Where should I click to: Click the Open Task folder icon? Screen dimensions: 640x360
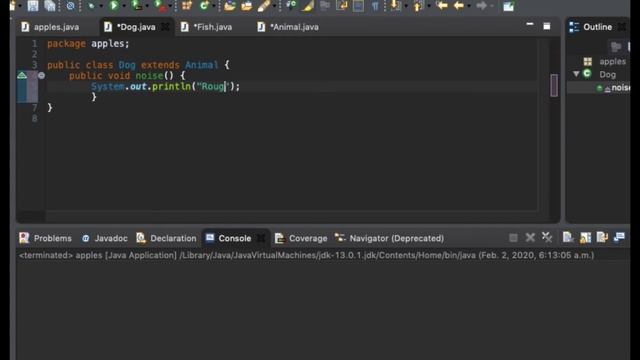(247, 6)
